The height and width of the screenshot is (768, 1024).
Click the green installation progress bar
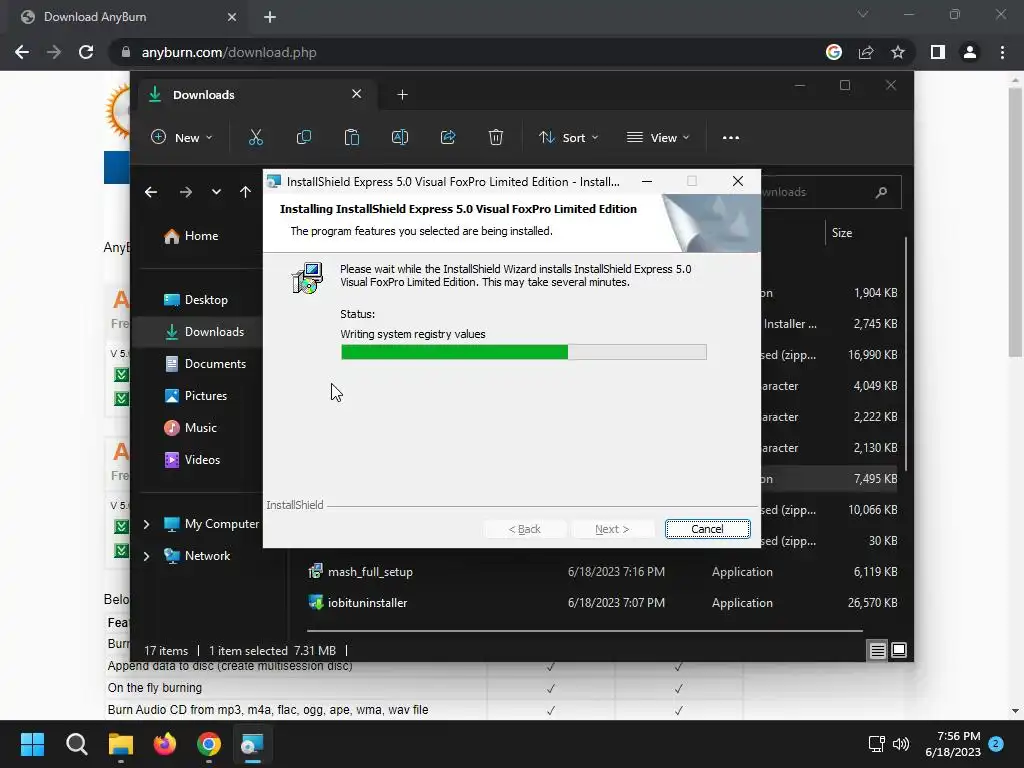click(x=524, y=352)
